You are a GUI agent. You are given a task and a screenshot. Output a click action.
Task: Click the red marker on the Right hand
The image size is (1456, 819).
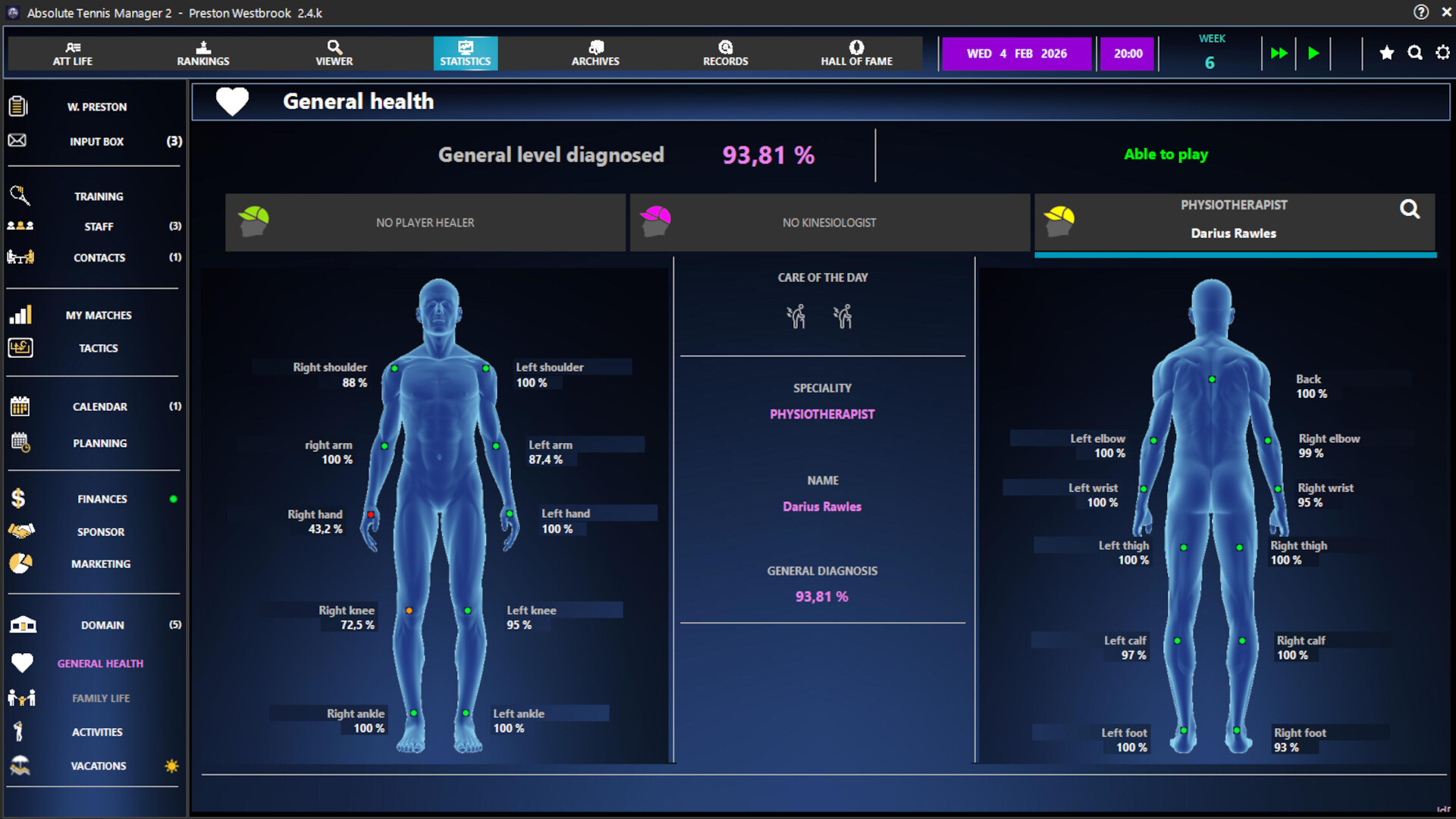point(371,513)
